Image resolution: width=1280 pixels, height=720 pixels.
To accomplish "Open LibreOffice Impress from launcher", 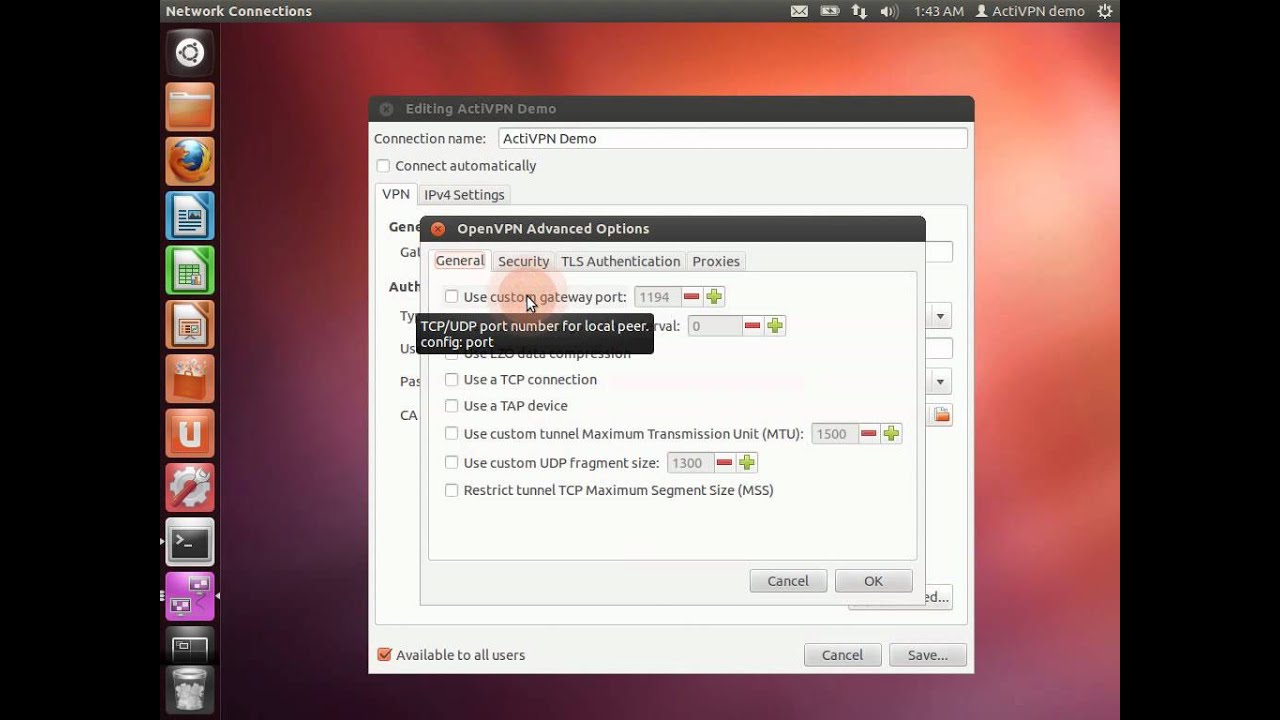I will [189, 324].
